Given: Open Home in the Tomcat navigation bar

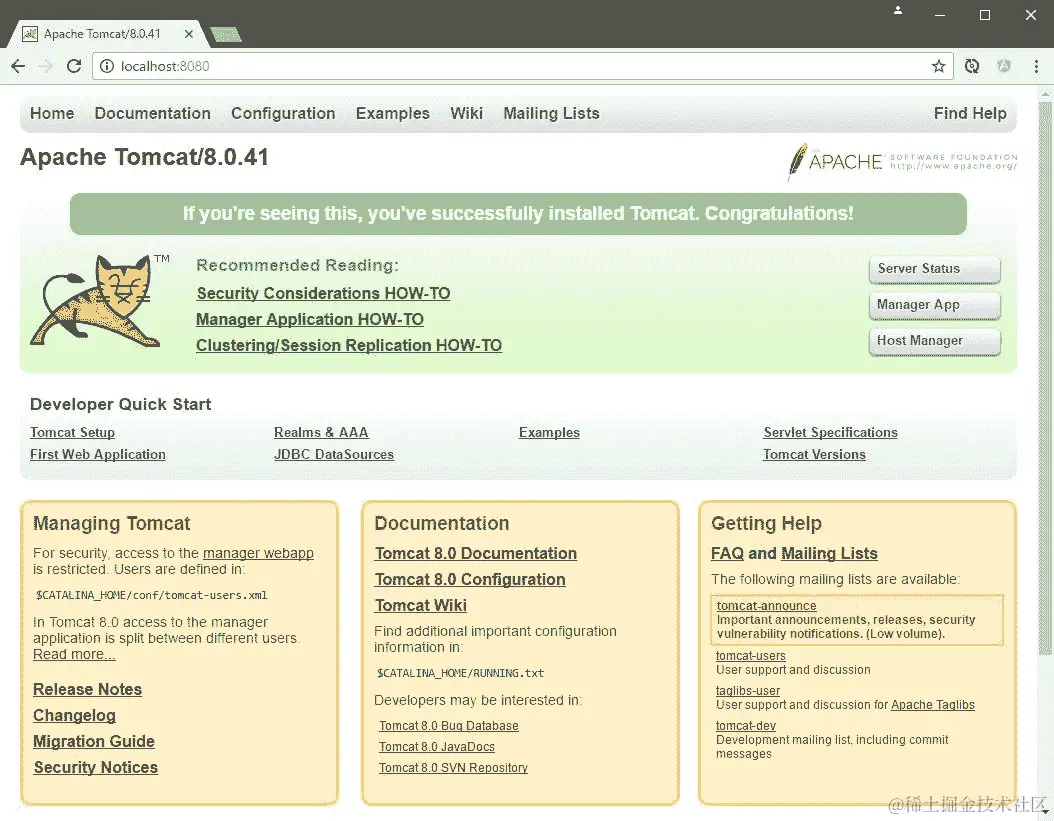Looking at the screenshot, I should [52, 114].
